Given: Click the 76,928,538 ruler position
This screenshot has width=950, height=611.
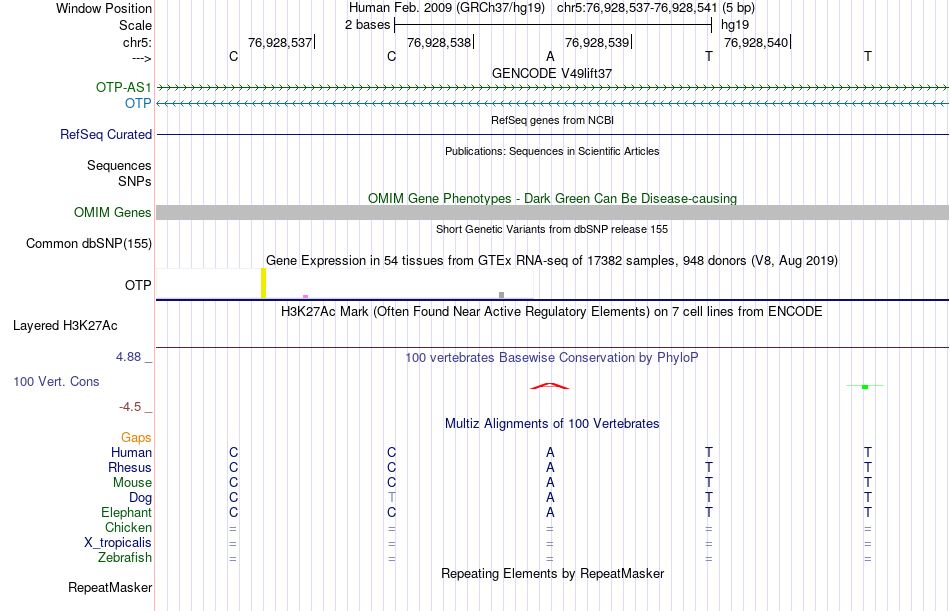Looking at the screenshot, I should [x=439, y=42].
